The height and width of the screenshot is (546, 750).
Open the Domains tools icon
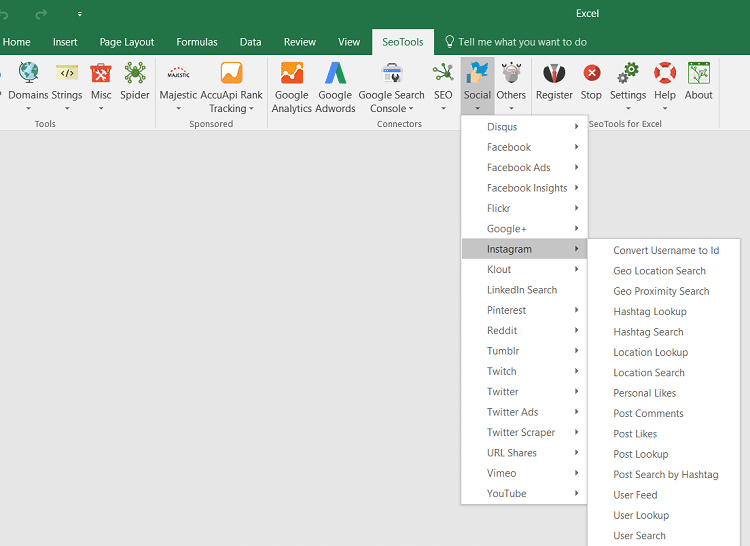[x=29, y=73]
